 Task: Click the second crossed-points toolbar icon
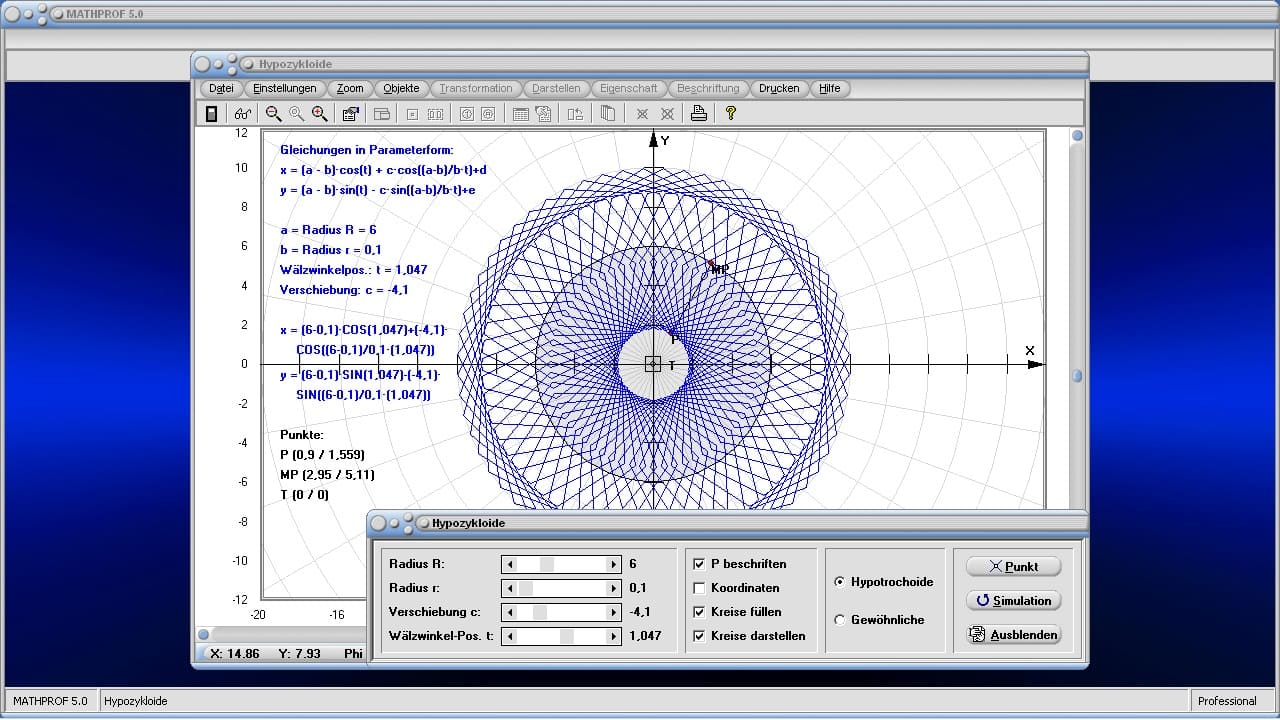pos(667,114)
